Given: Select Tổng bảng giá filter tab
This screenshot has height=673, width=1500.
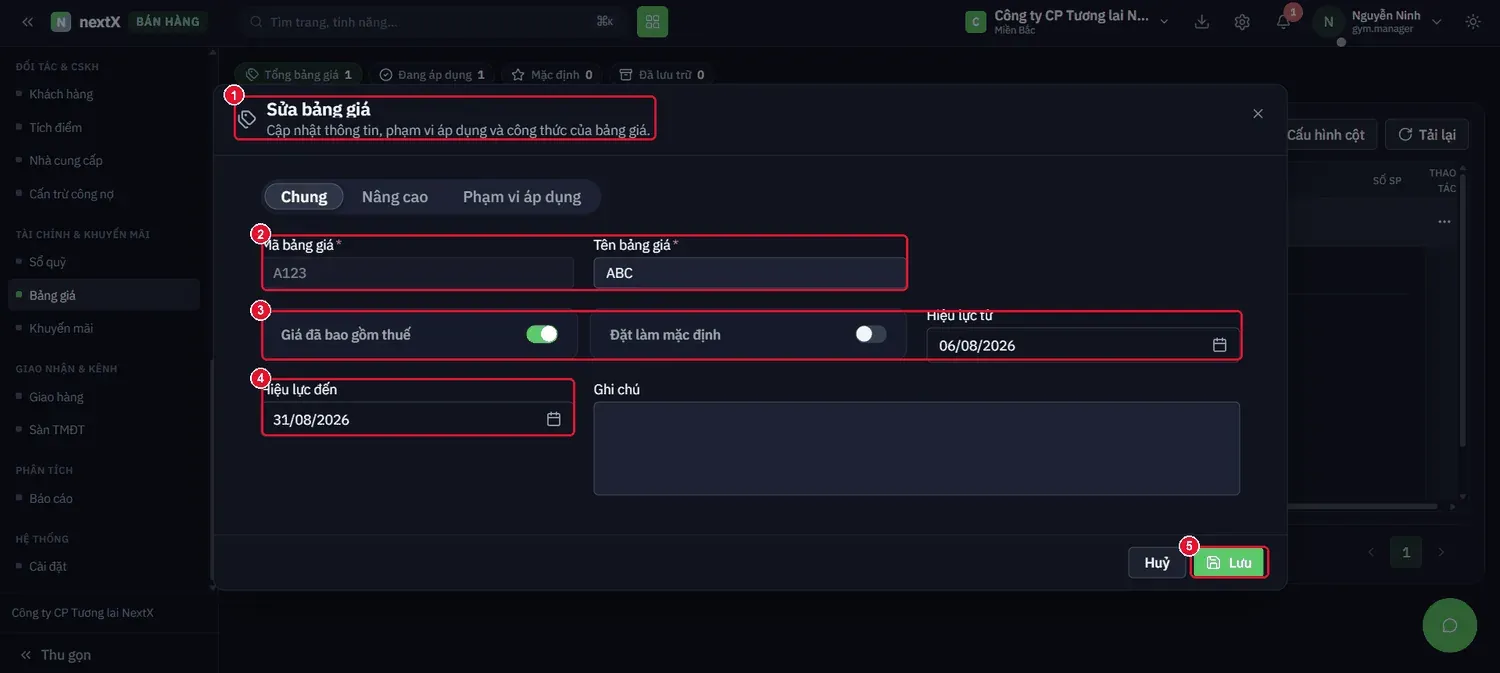Looking at the screenshot, I should (298, 75).
